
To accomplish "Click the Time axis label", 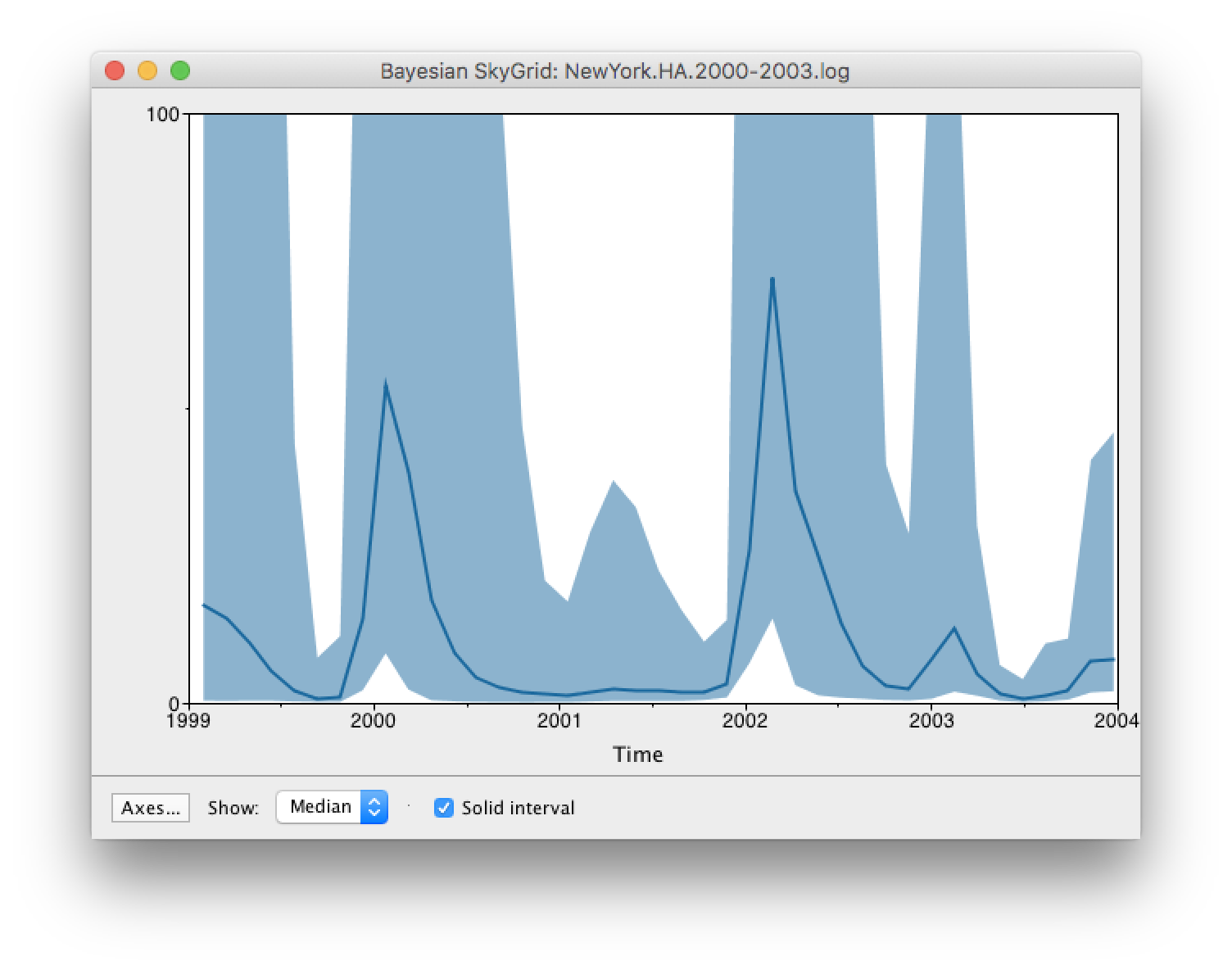I will coord(637,754).
